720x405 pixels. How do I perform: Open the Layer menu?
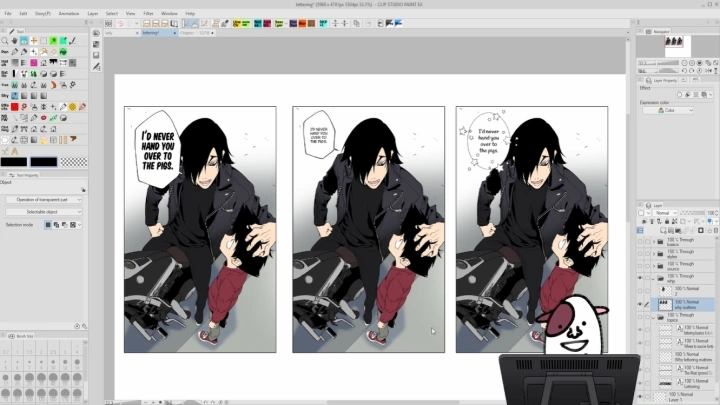[x=93, y=14]
